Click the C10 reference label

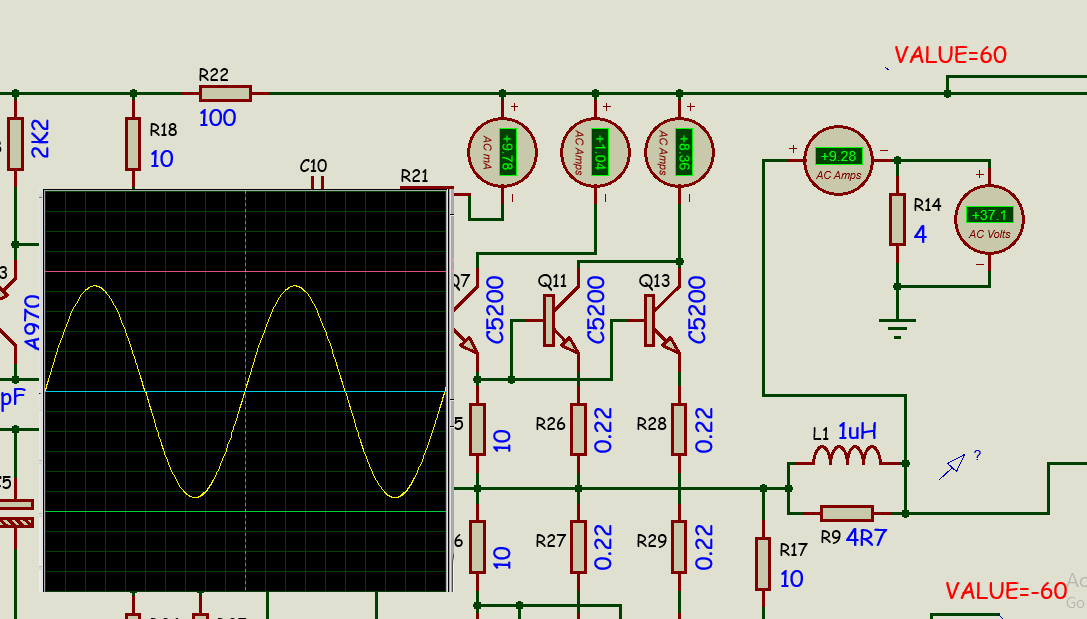(x=313, y=166)
